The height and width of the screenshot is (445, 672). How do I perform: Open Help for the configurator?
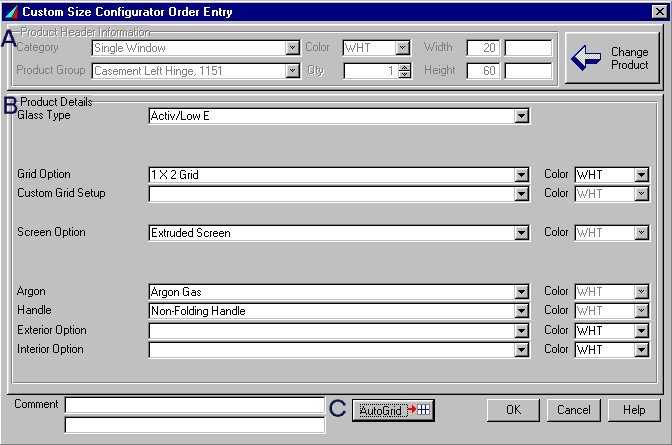[634, 410]
